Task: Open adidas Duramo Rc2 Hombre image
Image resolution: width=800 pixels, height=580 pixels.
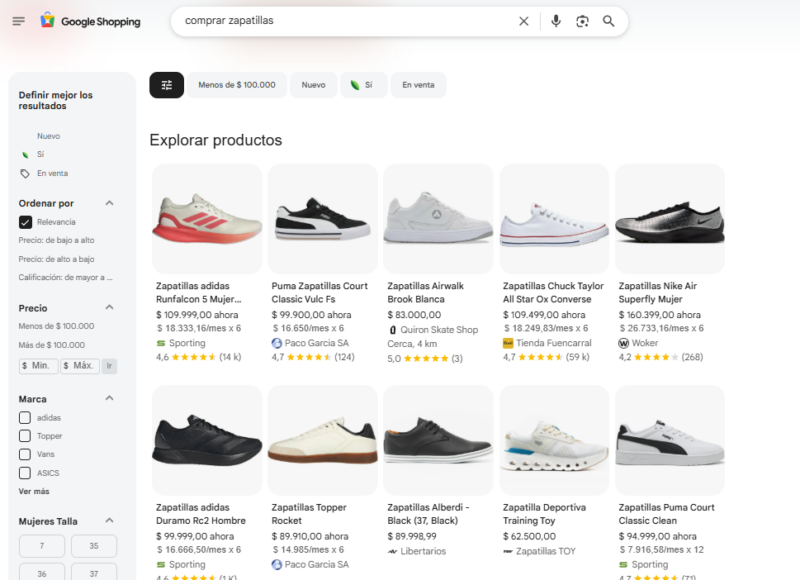Action: point(207,440)
